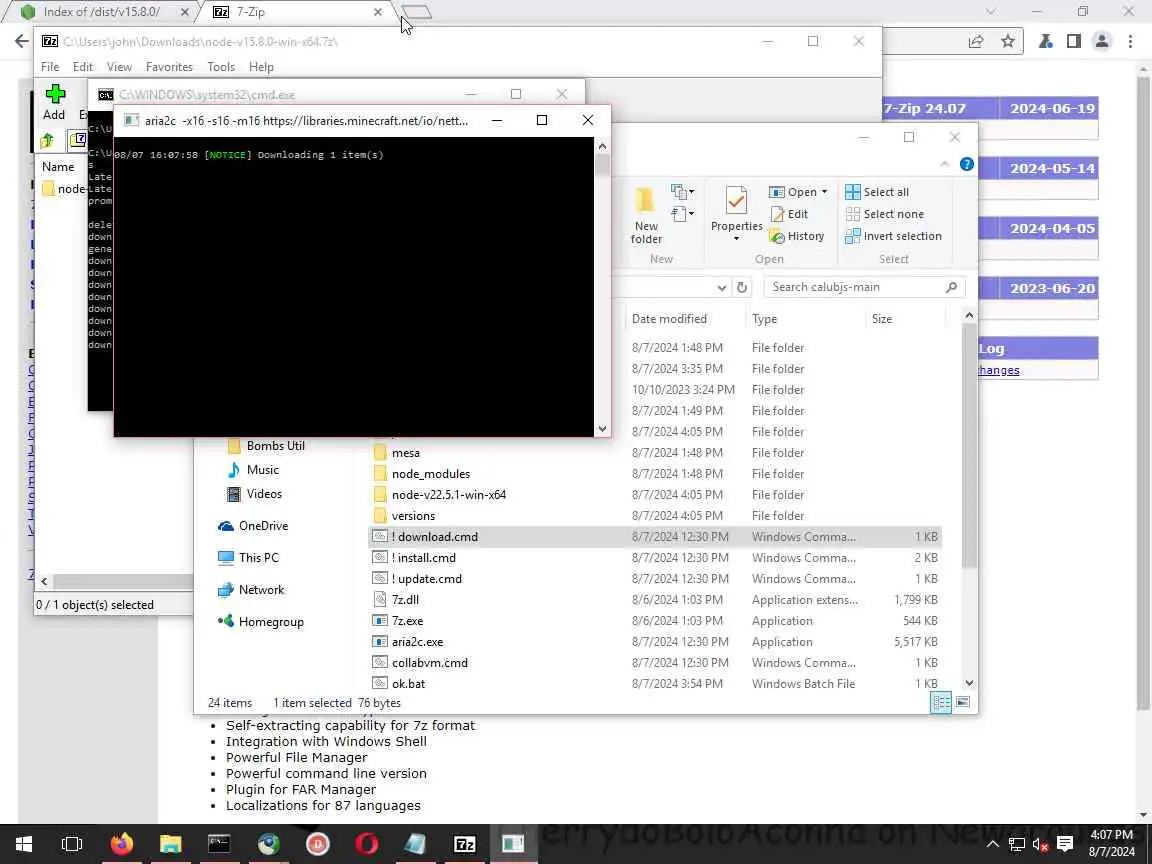Click History in the Explorer ribbon
The height and width of the screenshot is (864, 1152).
796,236
